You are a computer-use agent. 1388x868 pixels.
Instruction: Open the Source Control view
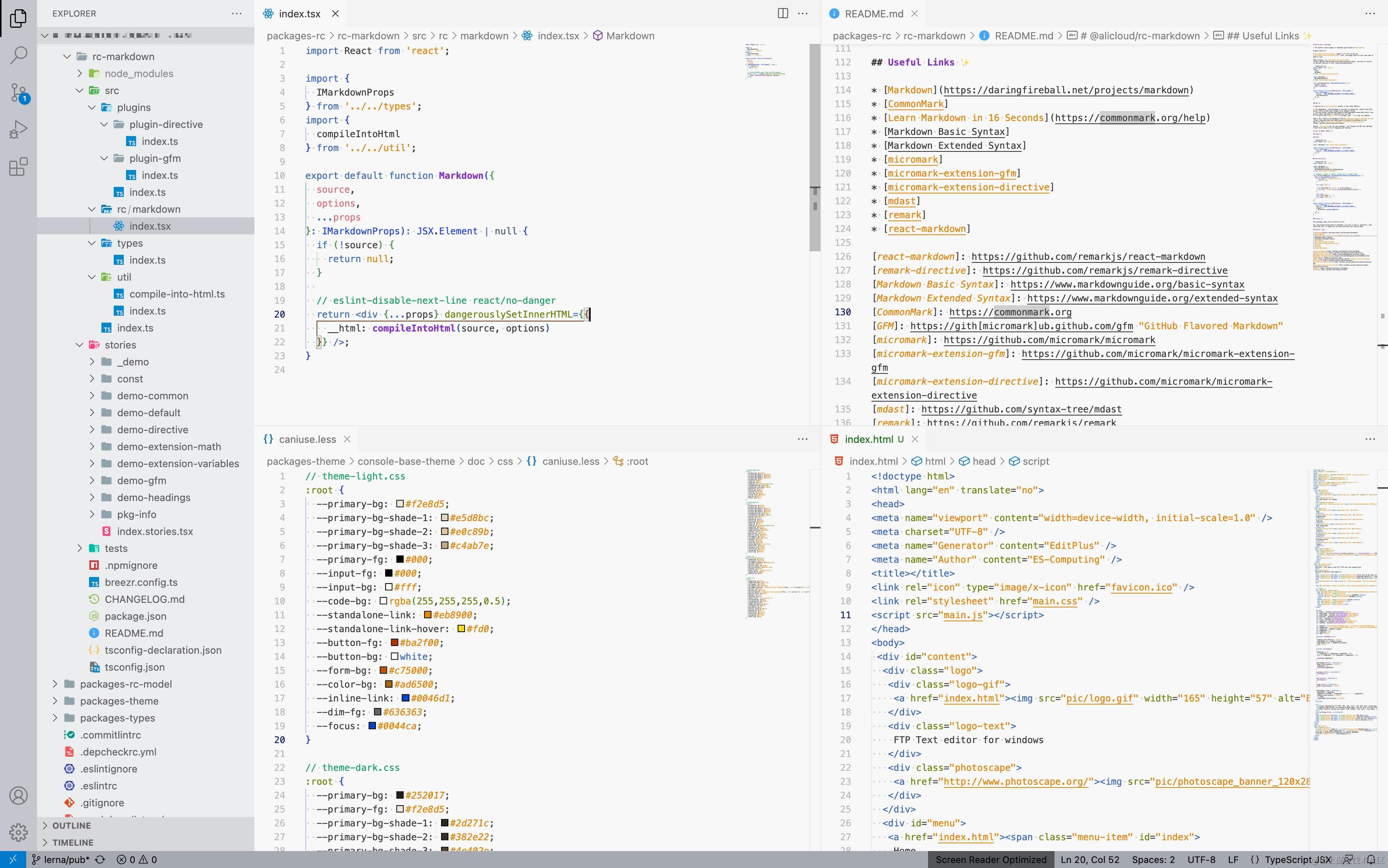click(18, 92)
